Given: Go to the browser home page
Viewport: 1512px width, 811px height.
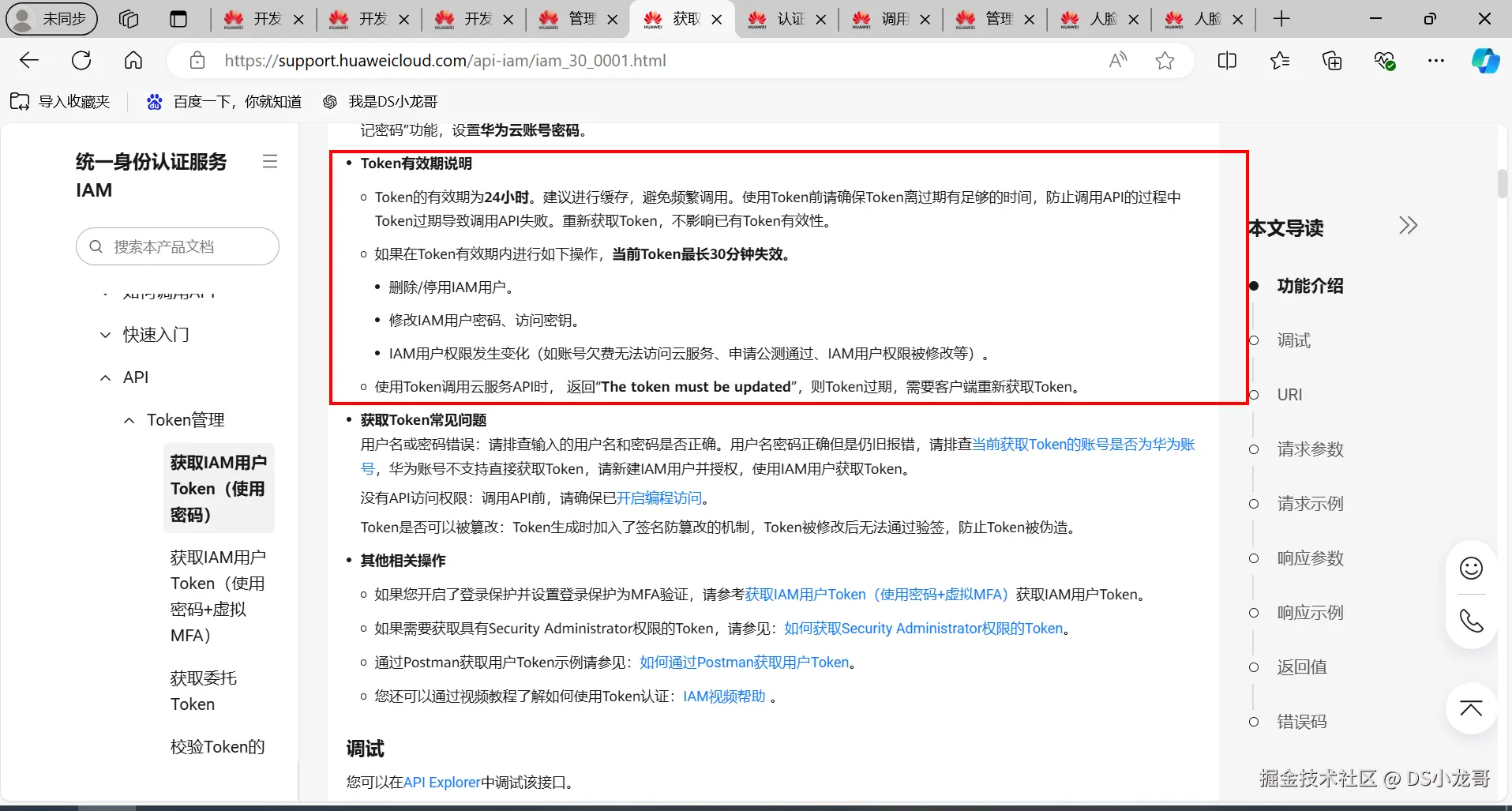Looking at the screenshot, I should 133,61.
